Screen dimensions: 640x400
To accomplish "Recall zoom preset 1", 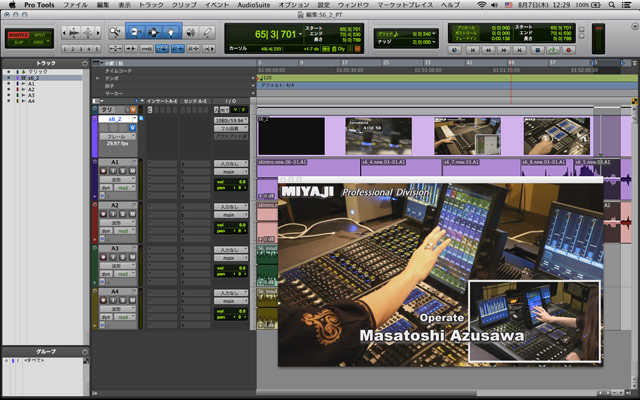I will (65, 49).
